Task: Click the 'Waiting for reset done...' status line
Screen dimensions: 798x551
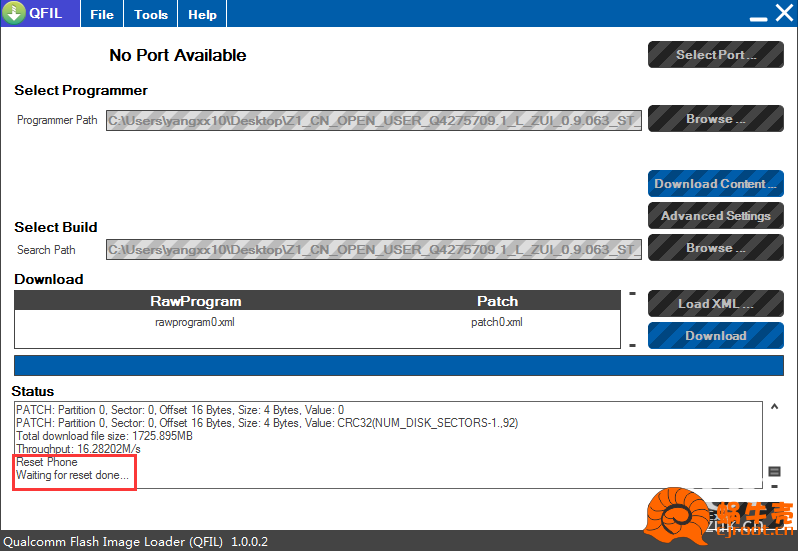Action: coord(72,475)
